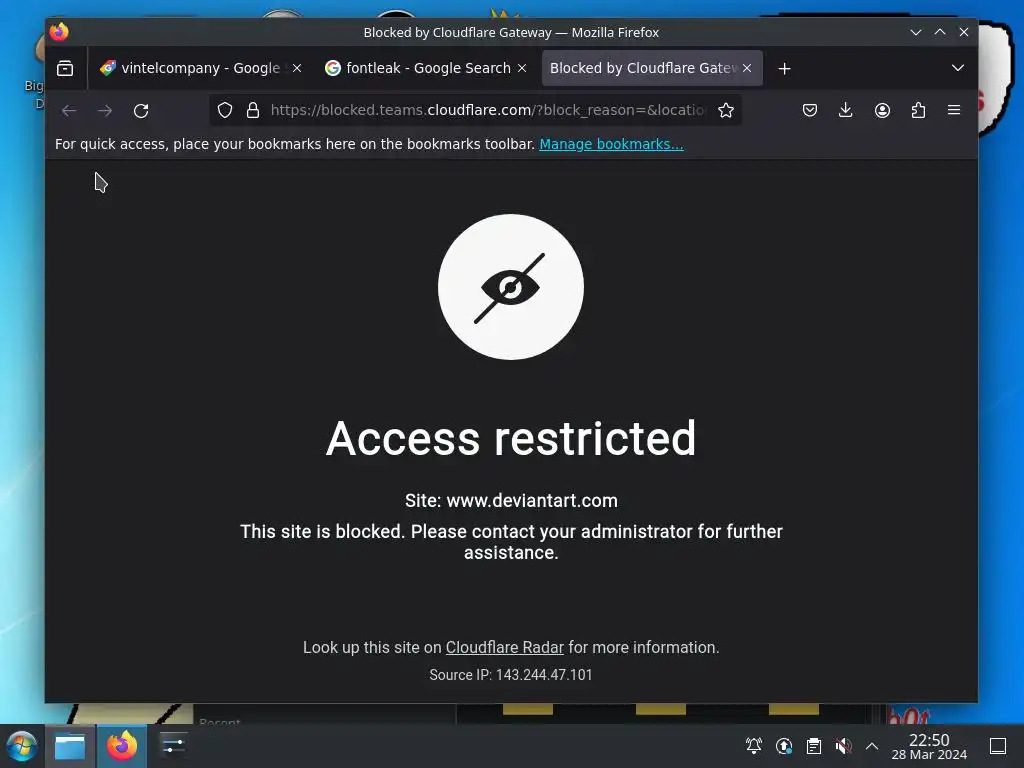Image resolution: width=1024 pixels, height=768 pixels.
Task: Open the Extensions panel
Action: (918, 110)
